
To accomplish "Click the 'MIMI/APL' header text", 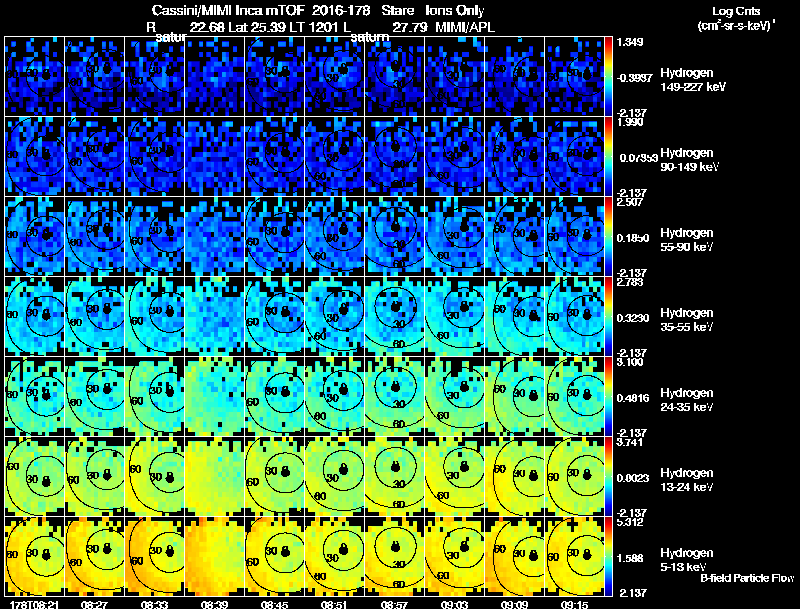I will 464,27.
